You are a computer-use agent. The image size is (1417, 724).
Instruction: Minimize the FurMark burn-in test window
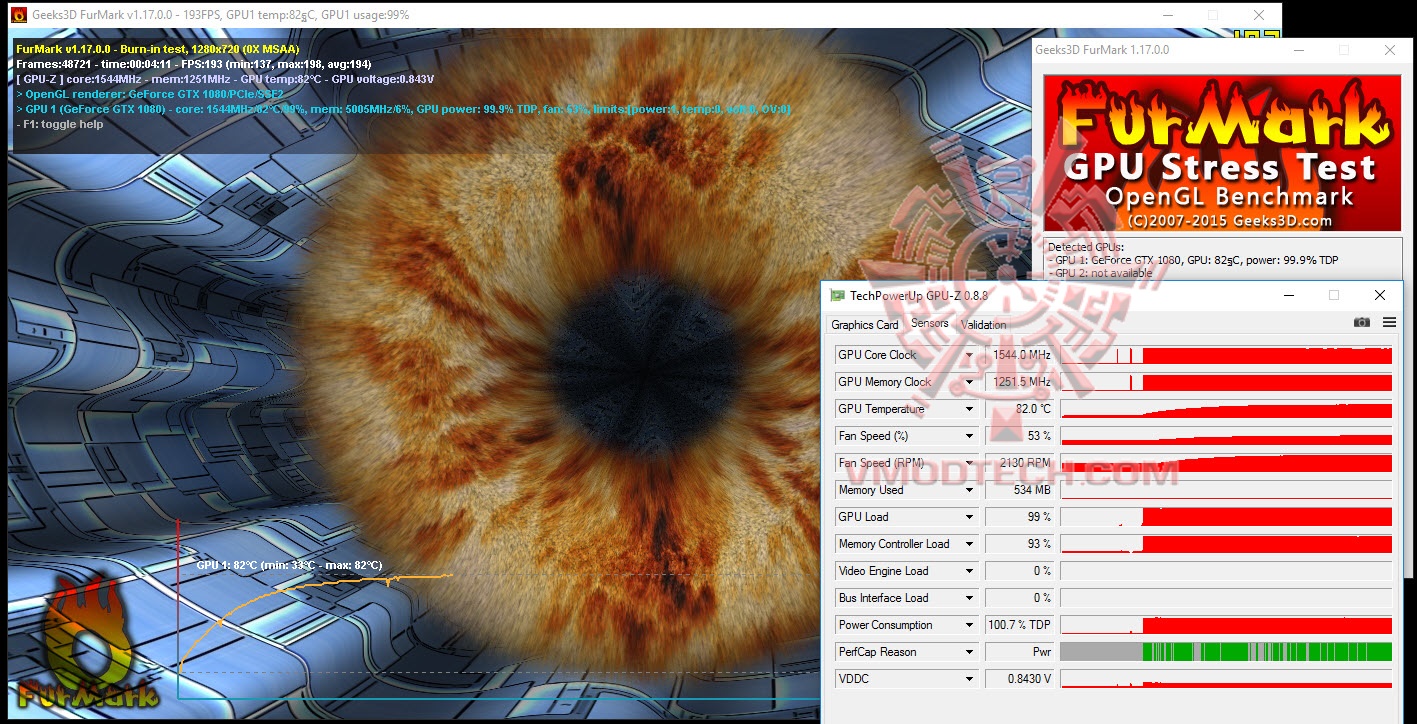pyautogui.click(x=1167, y=15)
